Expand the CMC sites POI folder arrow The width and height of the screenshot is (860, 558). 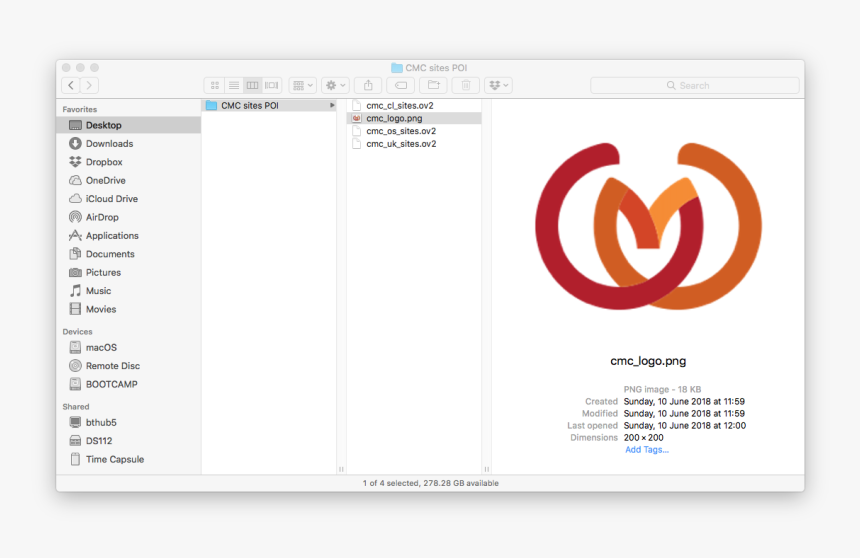point(332,105)
